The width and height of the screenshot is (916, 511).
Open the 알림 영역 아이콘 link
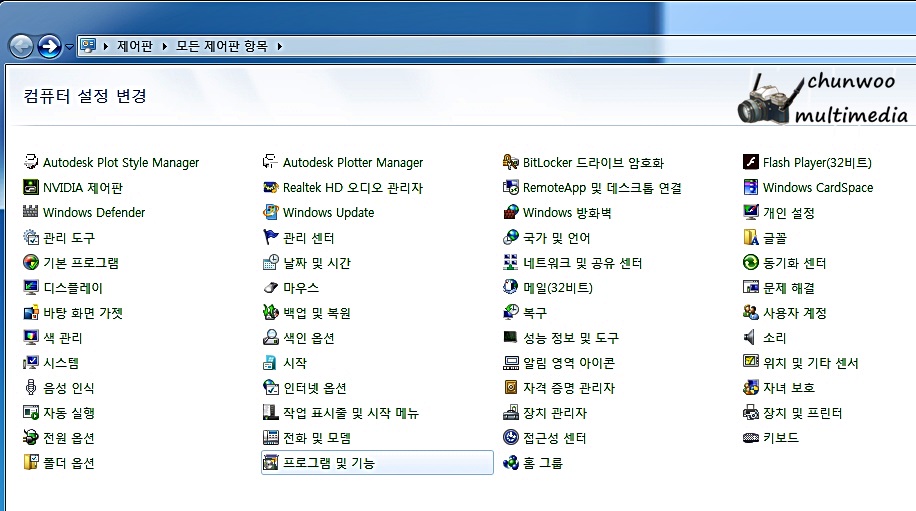[x=569, y=363]
